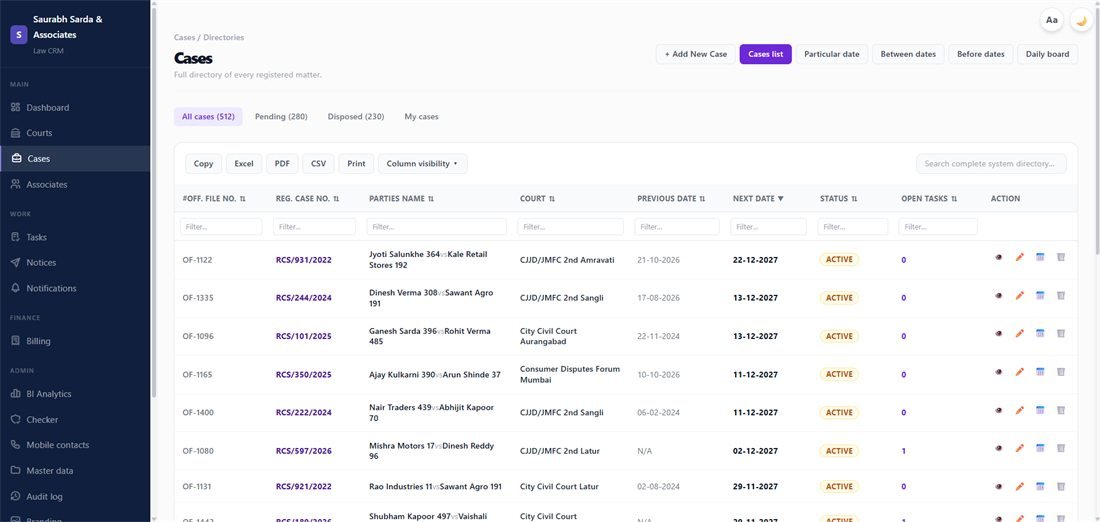The image size is (1100, 522).
Task: View case OF-1096 via eye icon
Action: click(x=998, y=333)
